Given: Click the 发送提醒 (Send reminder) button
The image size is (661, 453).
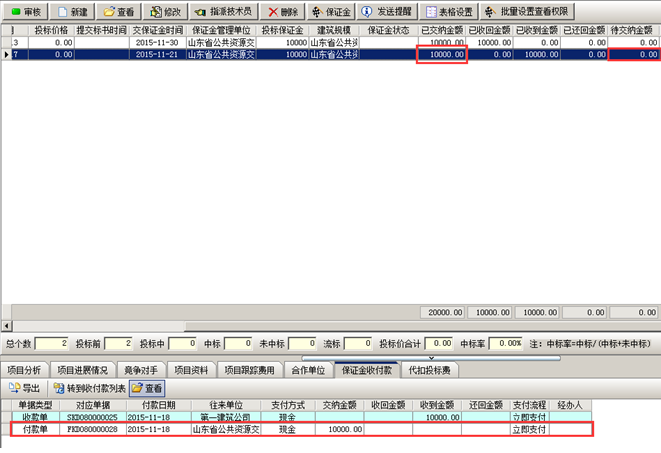Looking at the screenshot, I should [x=386, y=11].
